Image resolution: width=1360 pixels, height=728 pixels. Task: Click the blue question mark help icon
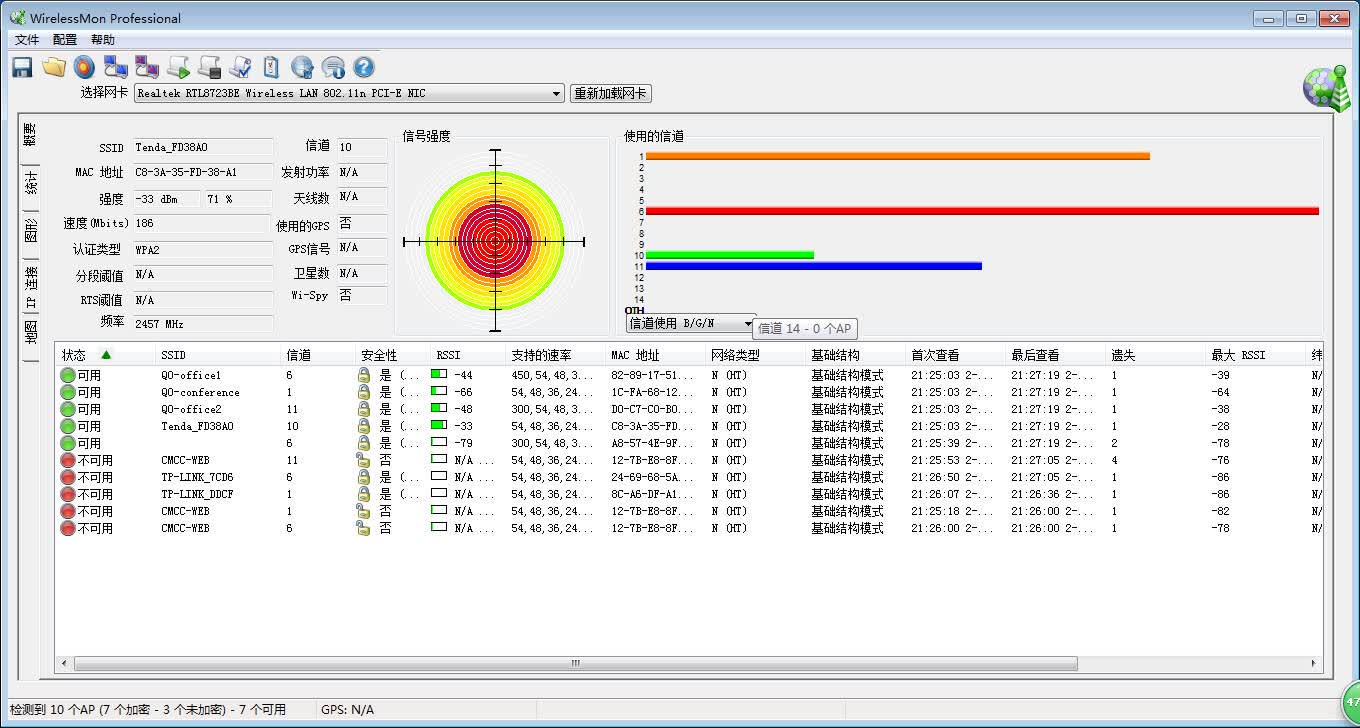coord(364,67)
